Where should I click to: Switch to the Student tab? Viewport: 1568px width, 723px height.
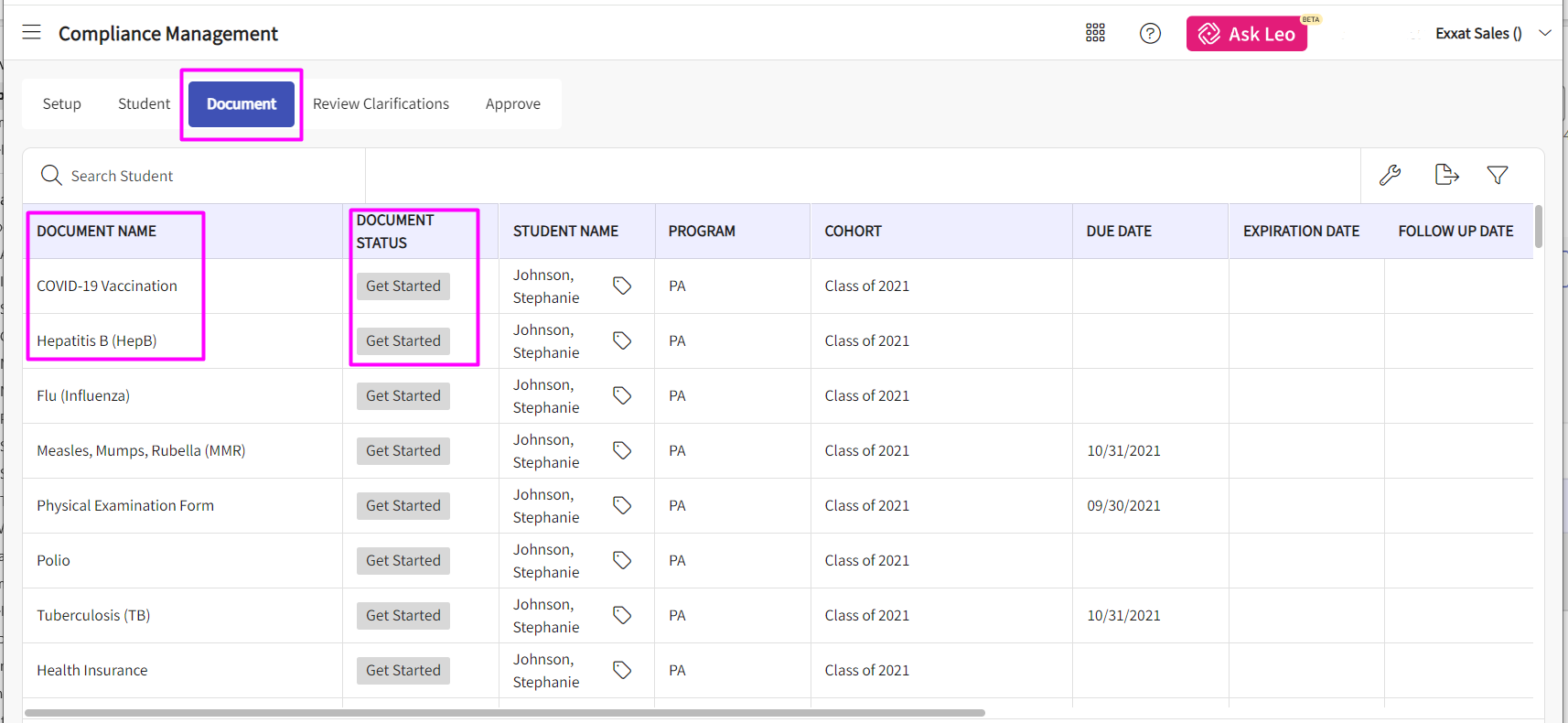coord(144,104)
